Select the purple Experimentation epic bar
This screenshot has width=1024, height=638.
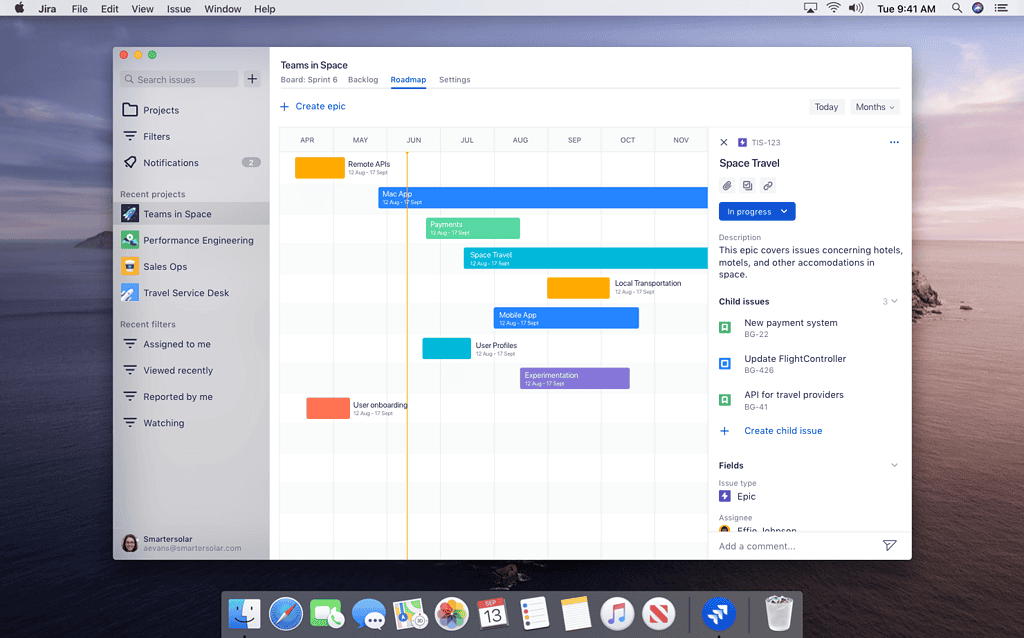(575, 378)
